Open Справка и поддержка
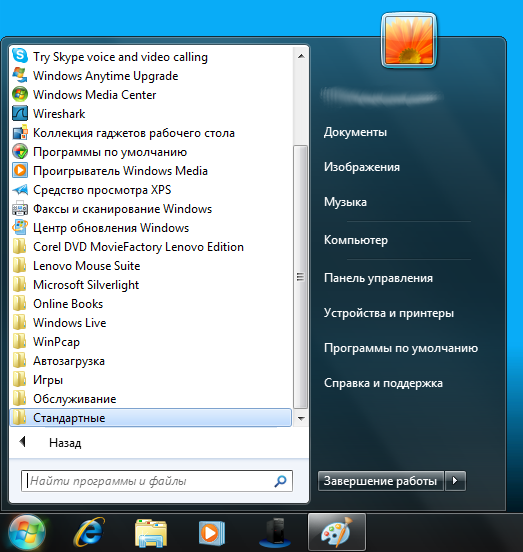This screenshot has width=523, height=552. pyautogui.click(x=383, y=383)
